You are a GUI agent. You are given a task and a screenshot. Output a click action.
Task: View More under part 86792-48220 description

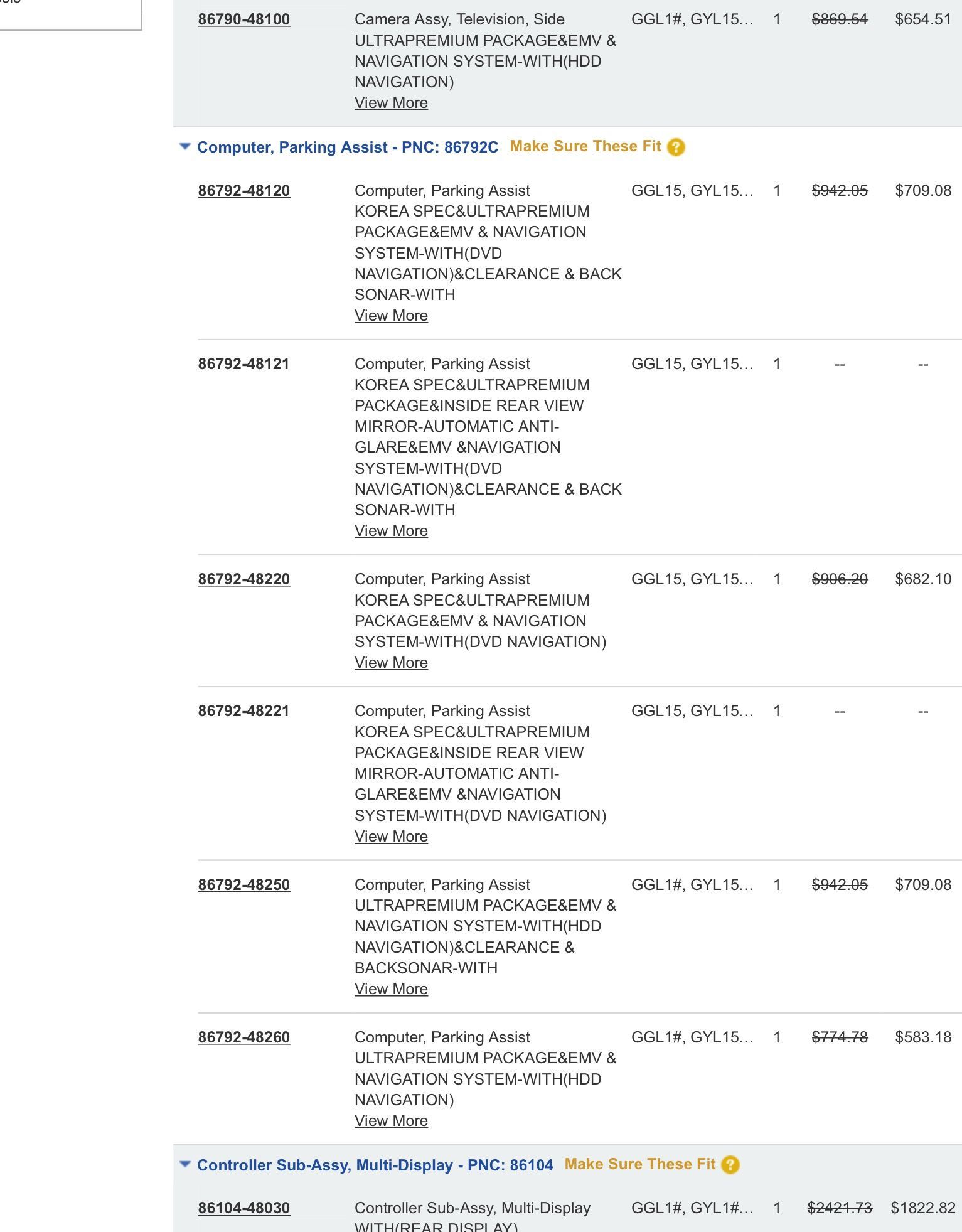click(391, 663)
